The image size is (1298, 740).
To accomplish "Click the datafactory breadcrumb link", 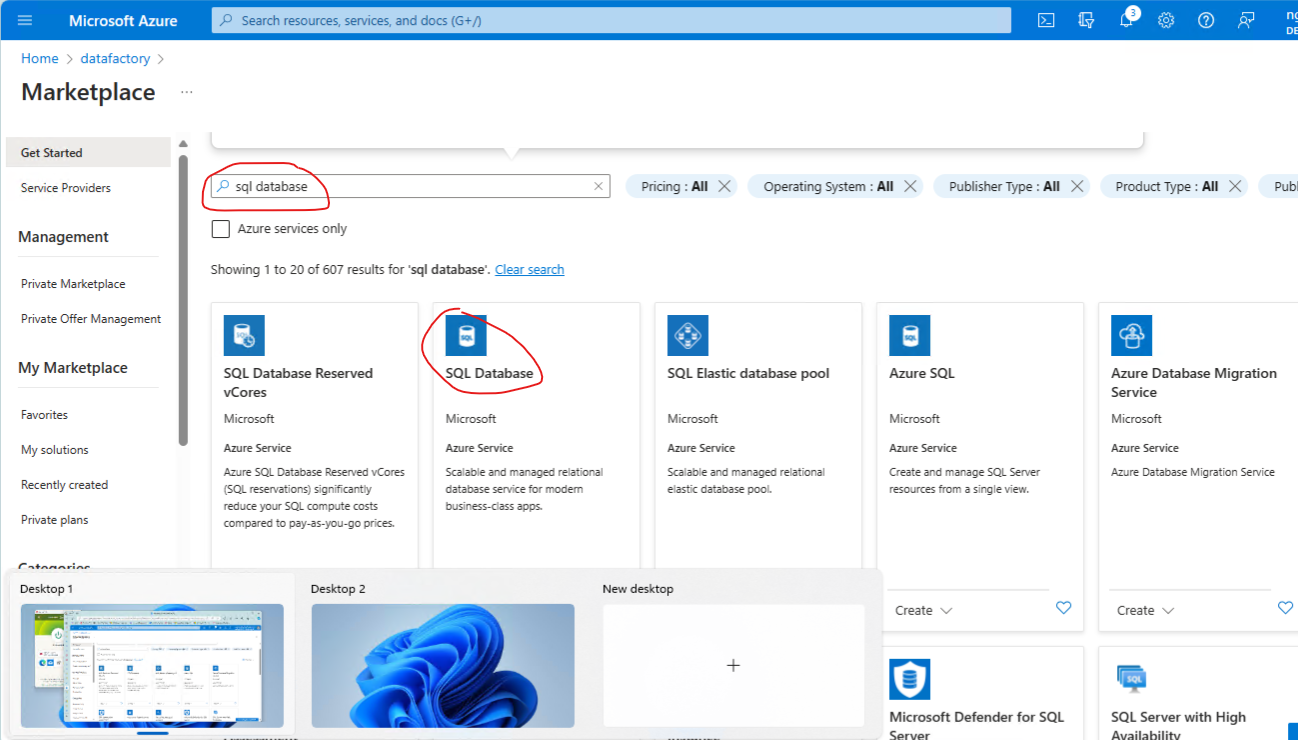I will coord(116,59).
